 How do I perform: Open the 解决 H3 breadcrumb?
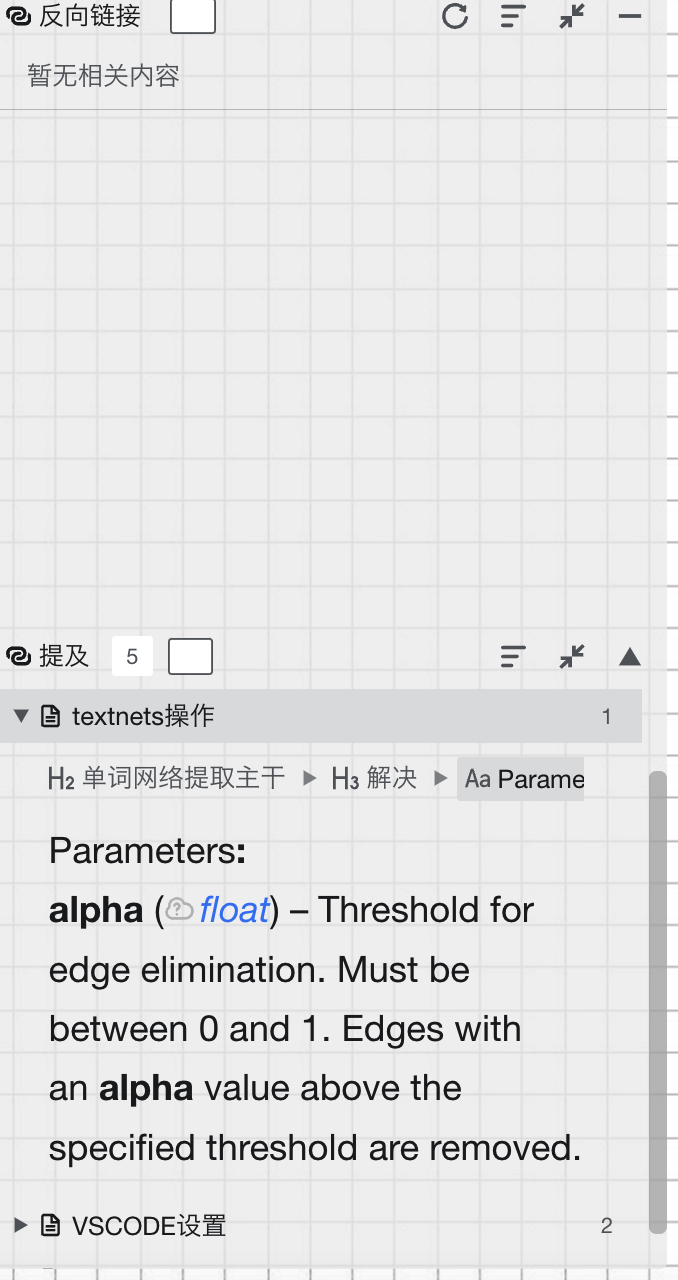pos(375,778)
